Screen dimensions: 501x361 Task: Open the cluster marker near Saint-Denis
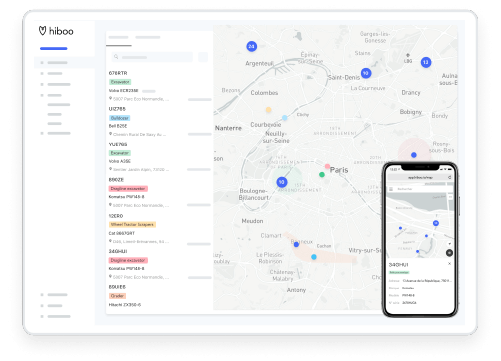[366, 73]
